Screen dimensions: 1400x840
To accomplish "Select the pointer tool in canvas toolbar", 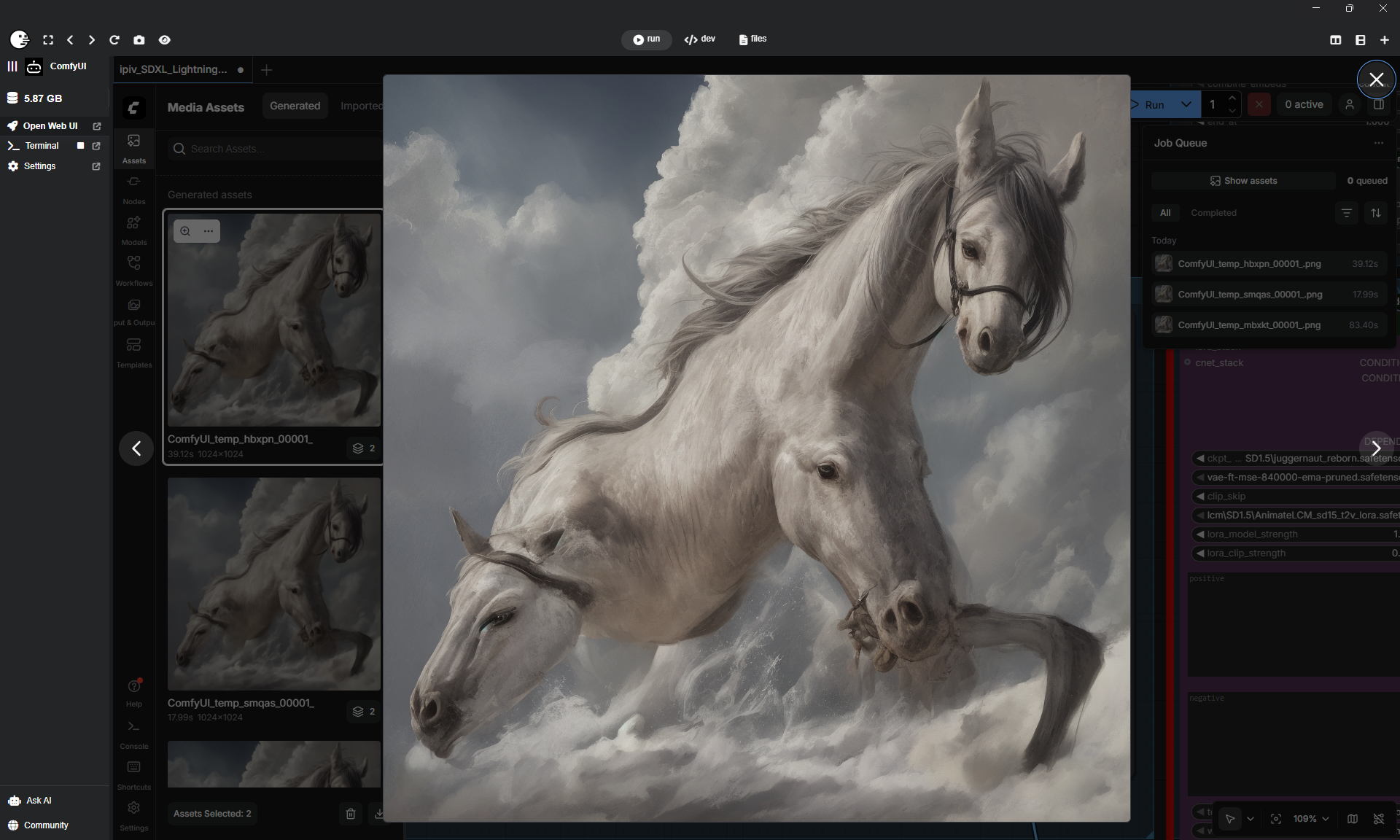I will [x=1230, y=819].
